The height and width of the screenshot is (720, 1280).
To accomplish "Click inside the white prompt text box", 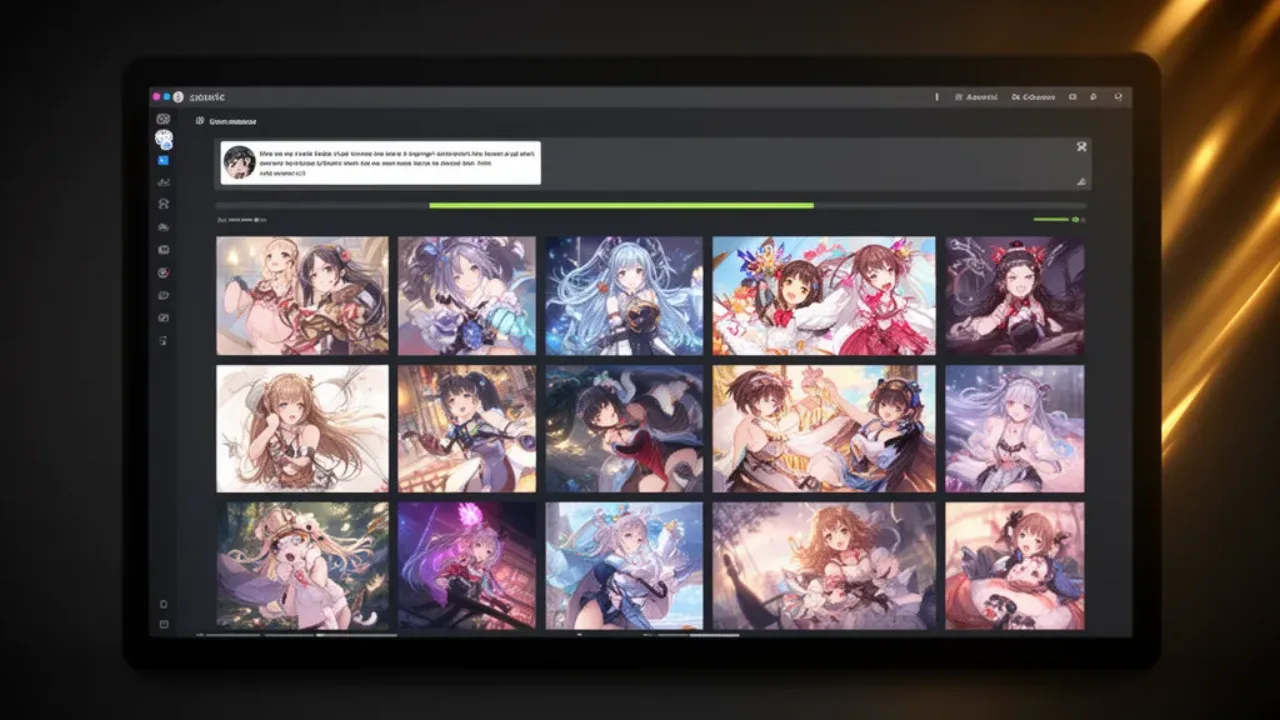I will point(380,162).
